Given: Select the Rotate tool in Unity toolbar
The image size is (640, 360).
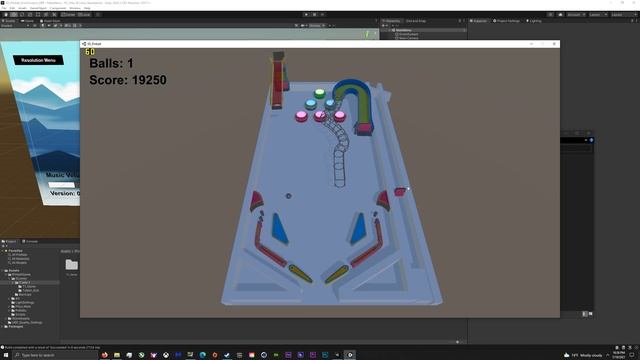Looking at the screenshot, I should point(22,15).
